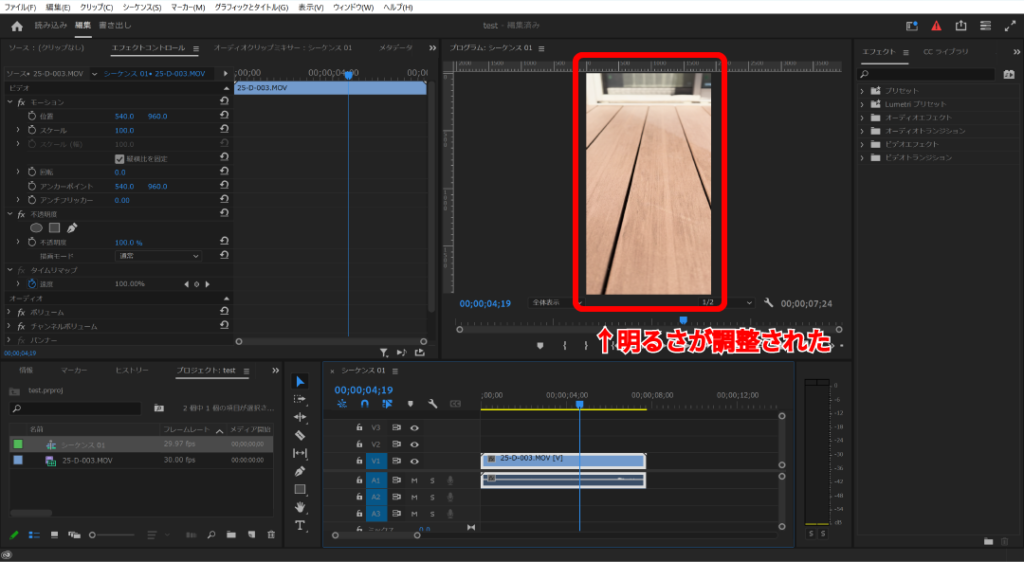Choose the Hand tool
1024x562 pixels.
coord(300,507)
